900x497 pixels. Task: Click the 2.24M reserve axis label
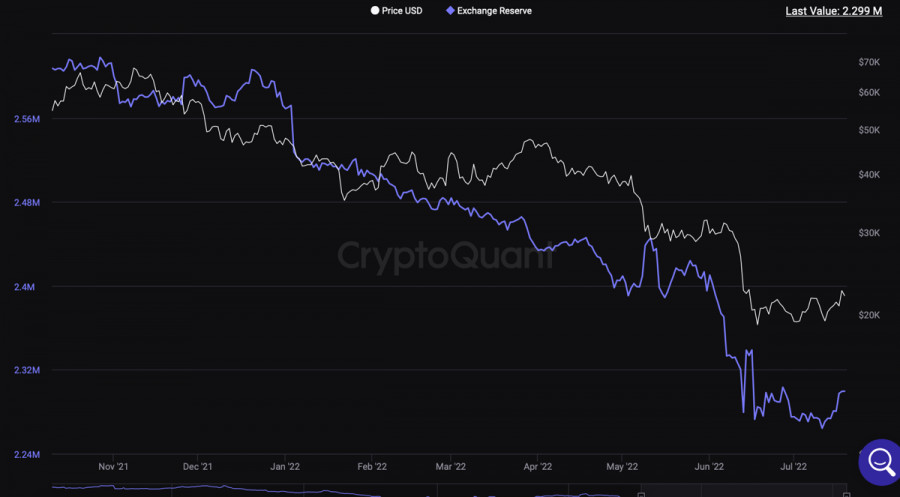(x=27, y=455)
